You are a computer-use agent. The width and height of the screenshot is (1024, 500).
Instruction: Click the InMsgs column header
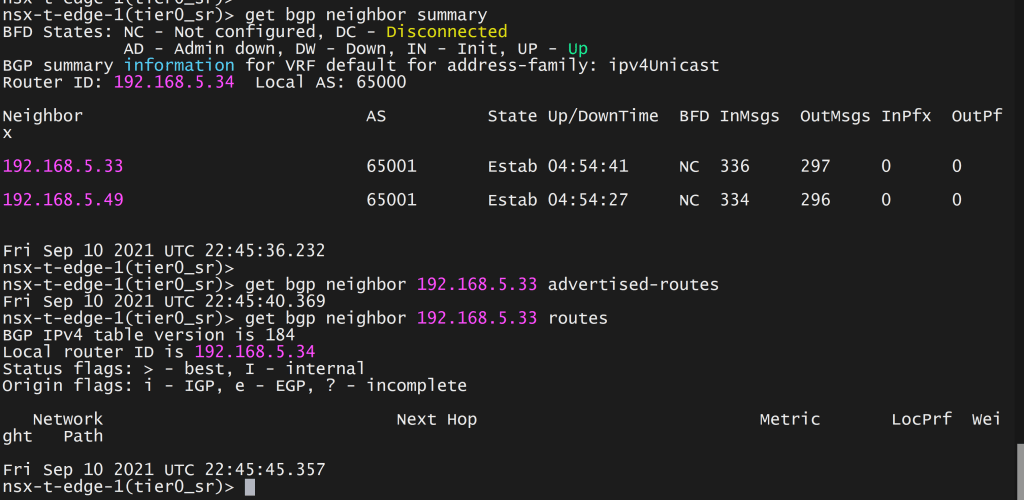point(749,116)
